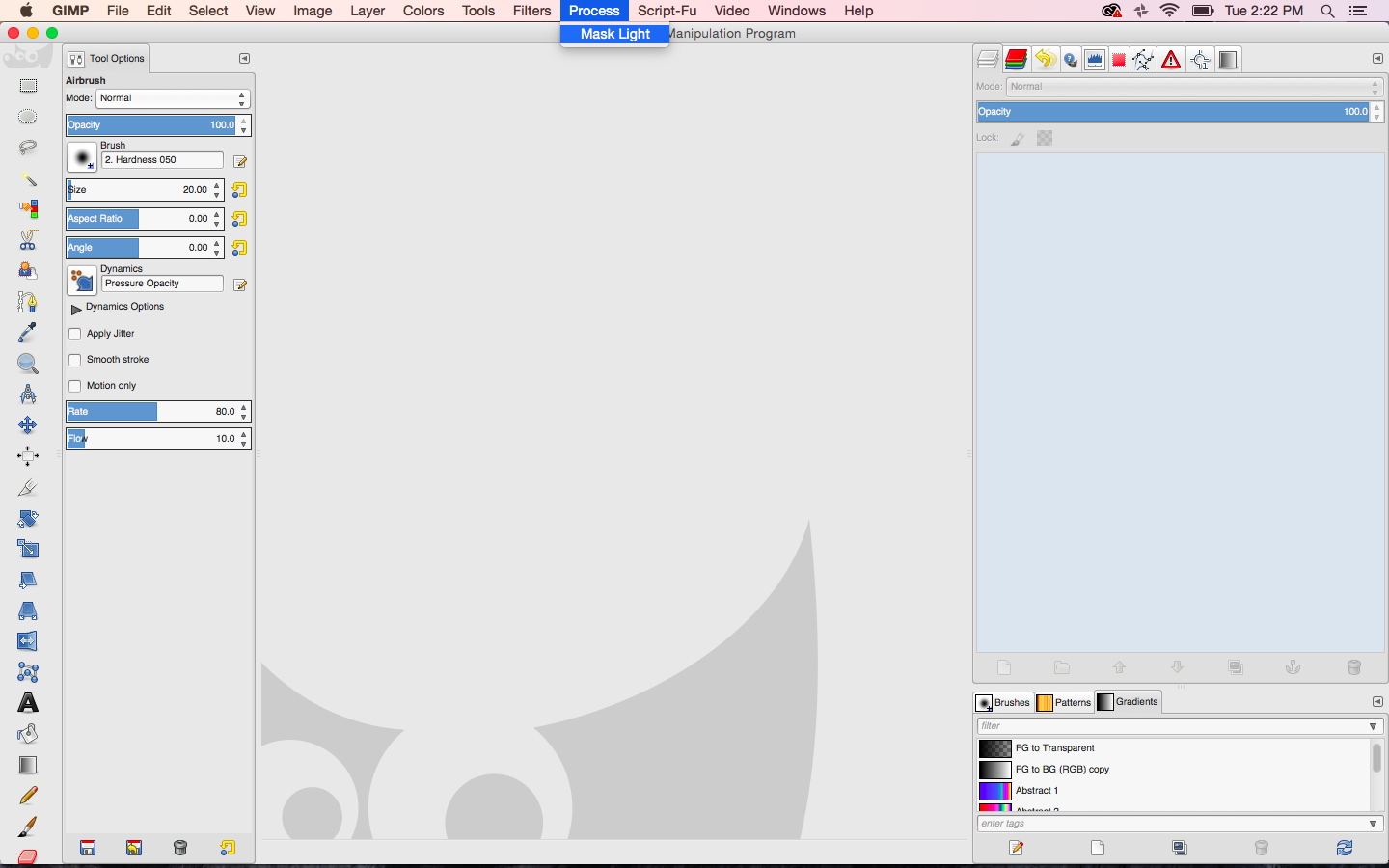The width and height of the screenshot is (1389, 868).
Task: Select the Cage Transform tool
Action: click(x=28, y=672)
